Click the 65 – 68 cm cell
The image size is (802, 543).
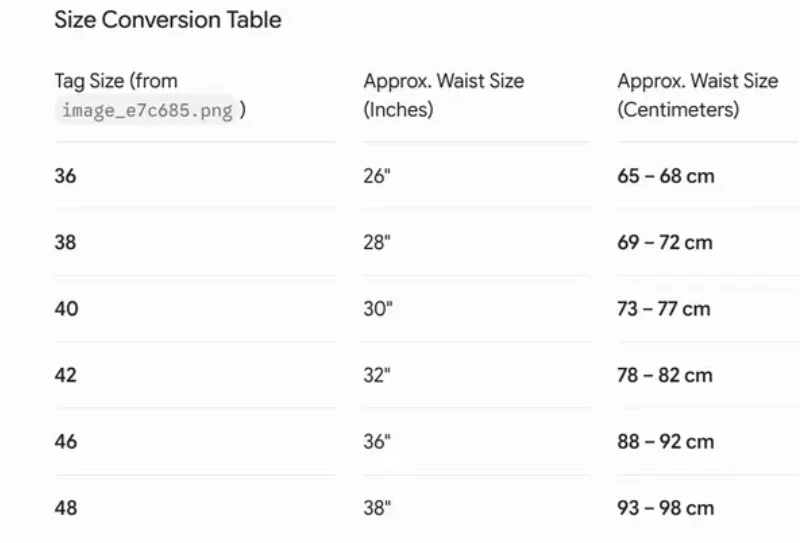[x=665, y=176]
